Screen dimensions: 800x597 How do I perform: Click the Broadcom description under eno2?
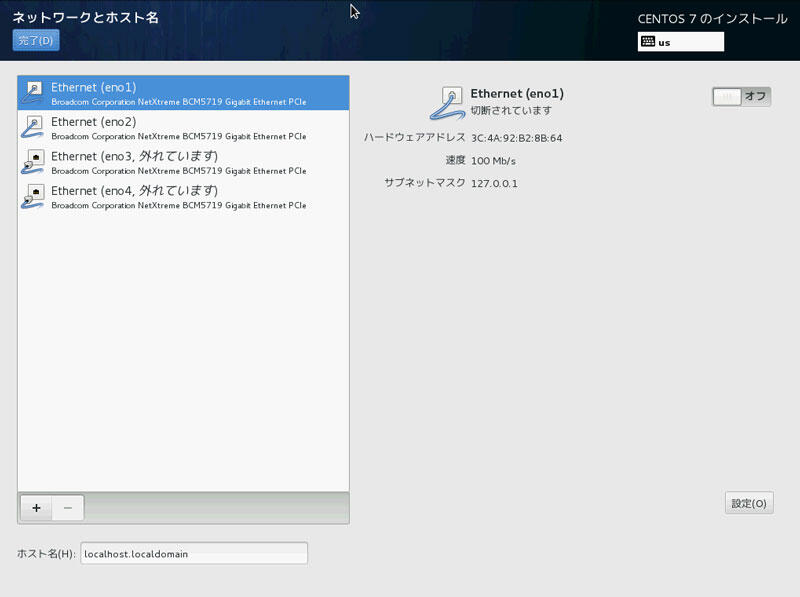[179, 136]
